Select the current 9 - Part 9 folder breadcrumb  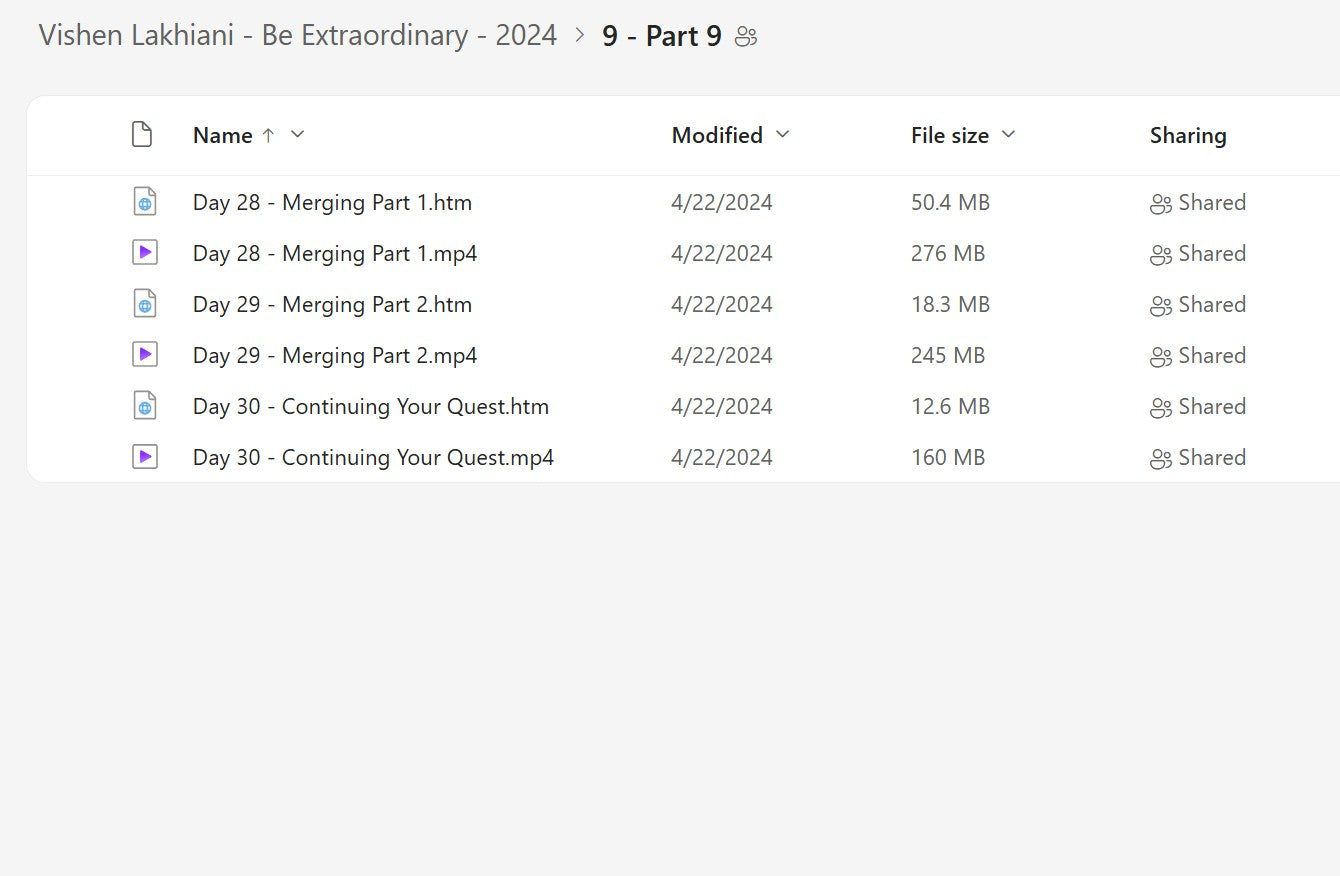[661, 37]
